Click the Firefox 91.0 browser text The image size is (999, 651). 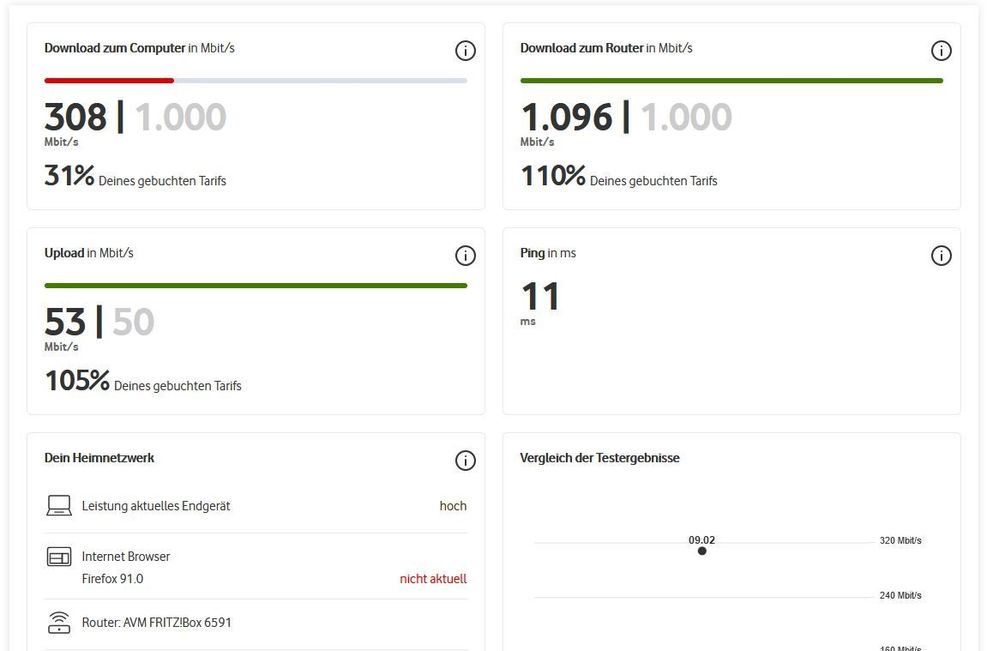click(x=112, y=578)
